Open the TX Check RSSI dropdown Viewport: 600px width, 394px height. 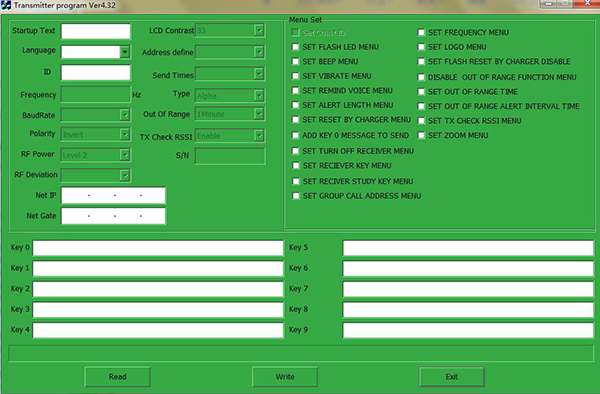pyautogui.click(x=259, y=135)
